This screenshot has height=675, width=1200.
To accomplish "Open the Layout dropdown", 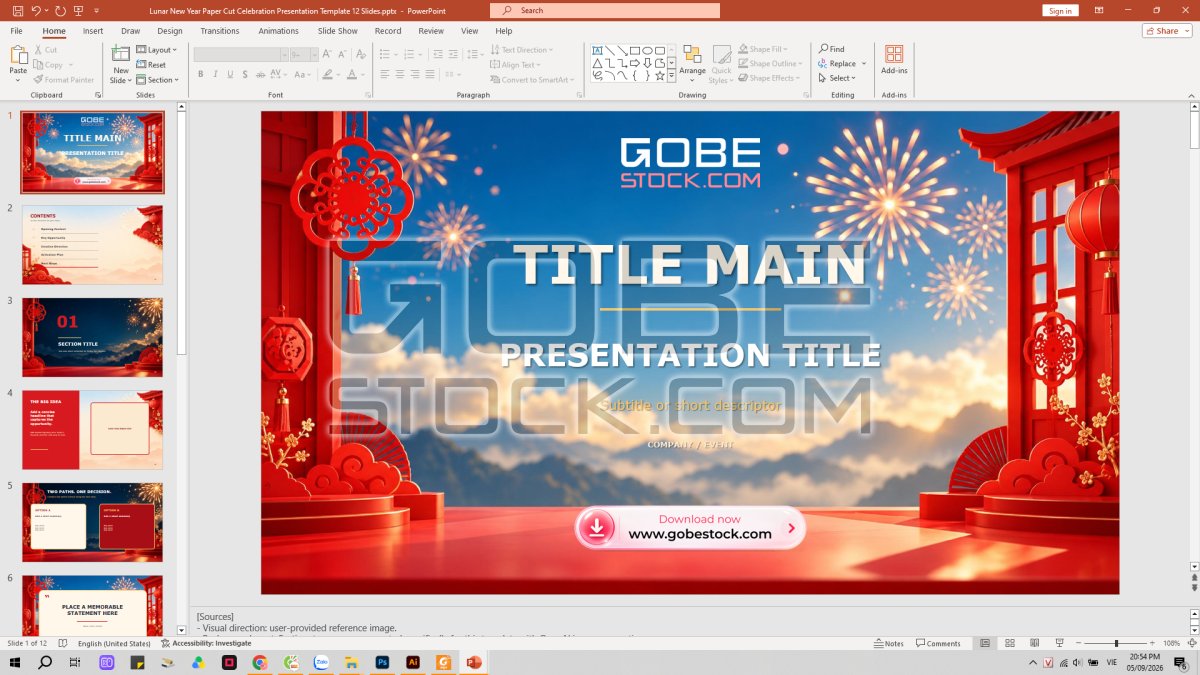I will 156,50.
